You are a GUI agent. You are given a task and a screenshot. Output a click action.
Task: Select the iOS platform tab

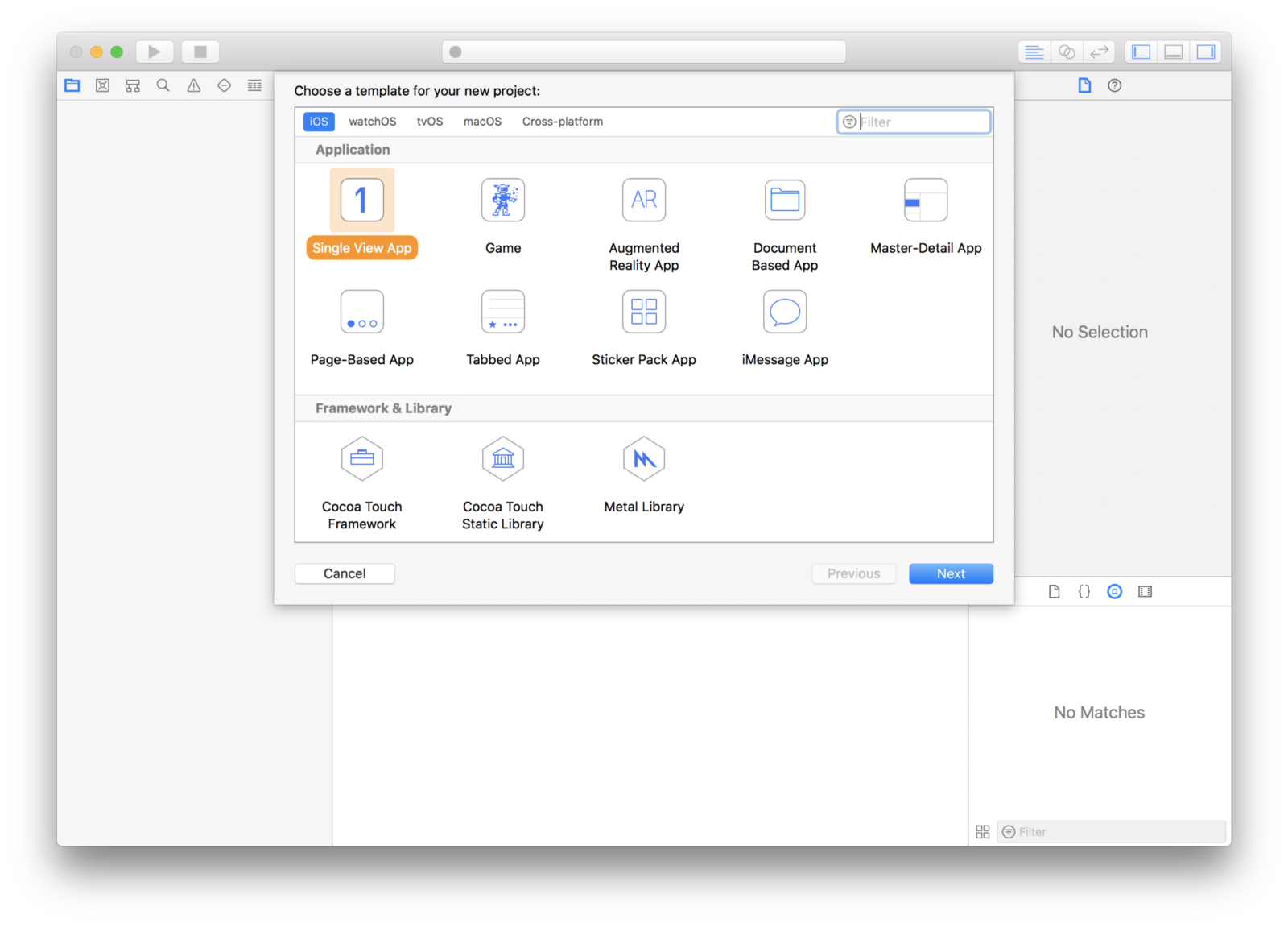319,122
